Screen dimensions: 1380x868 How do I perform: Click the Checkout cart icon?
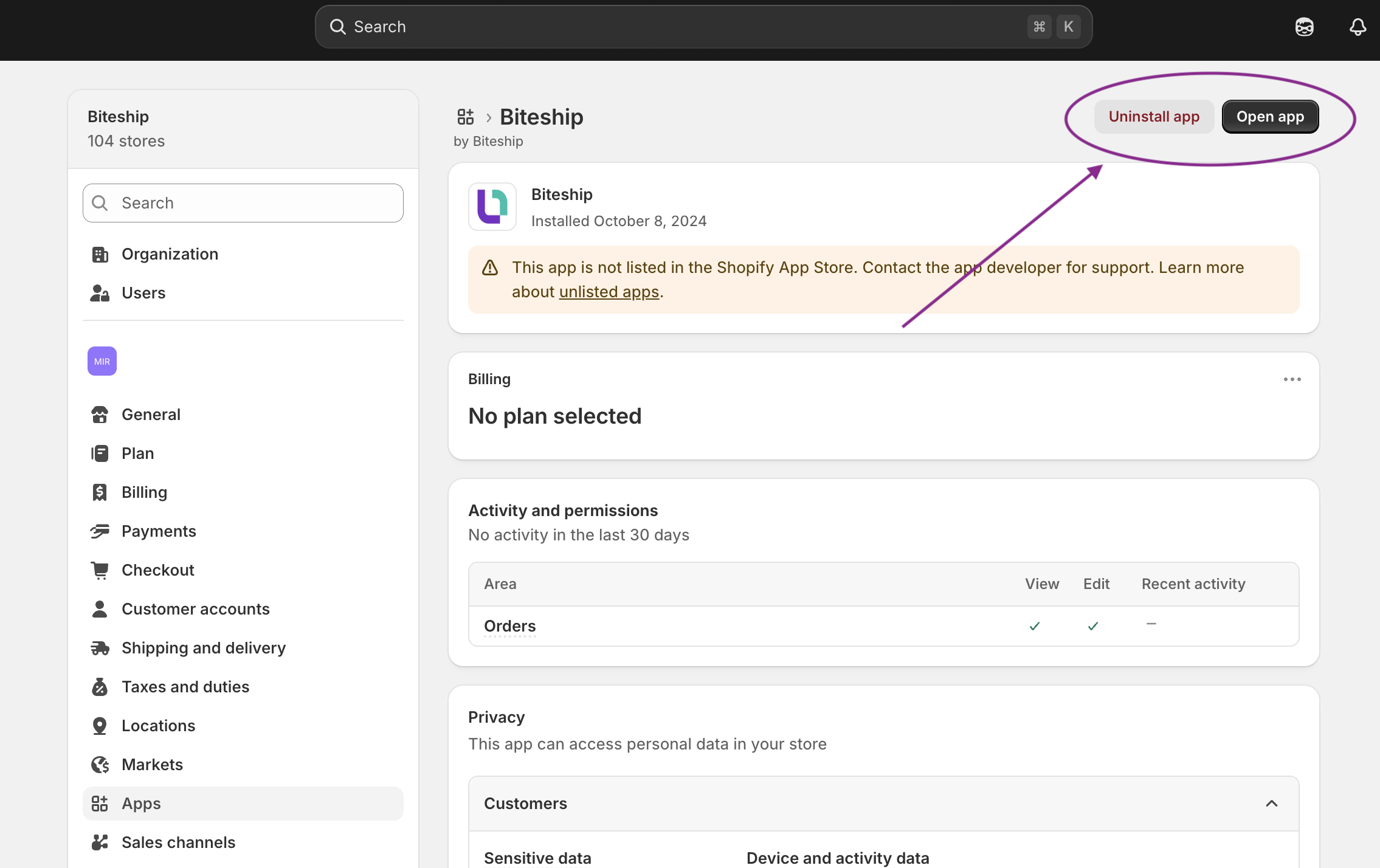coord(100,570)
